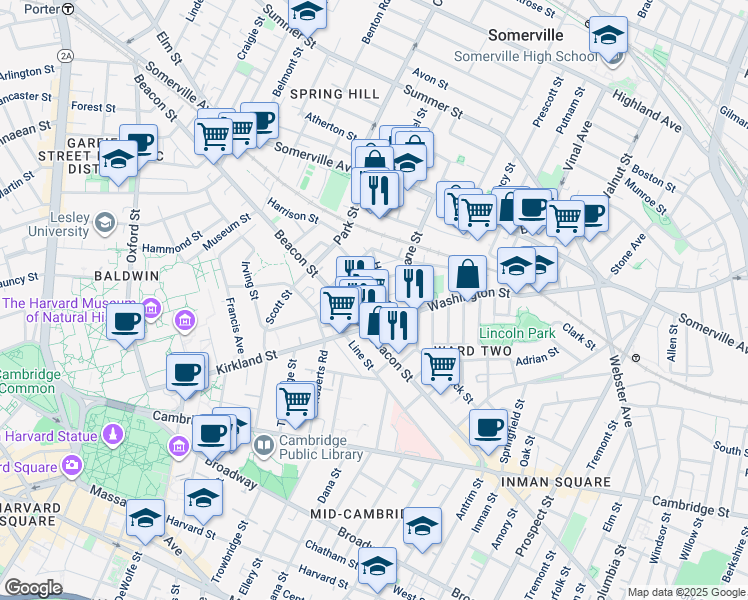Open the restaurant marker left of Washington St label
748x600 pixels.
click(x=415, y=284)
